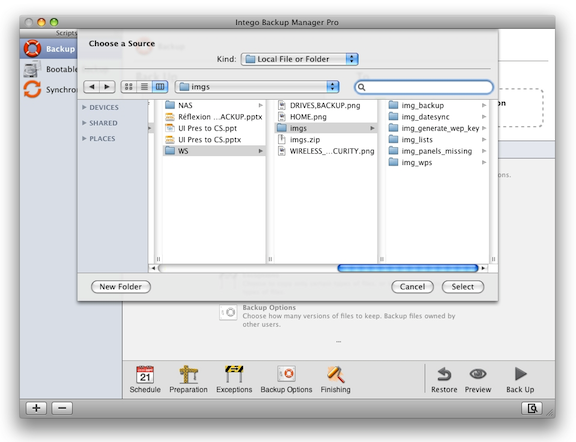Select the img_backup folder
The height and width of the screenshot is (442, 576).
click(437, 105)
